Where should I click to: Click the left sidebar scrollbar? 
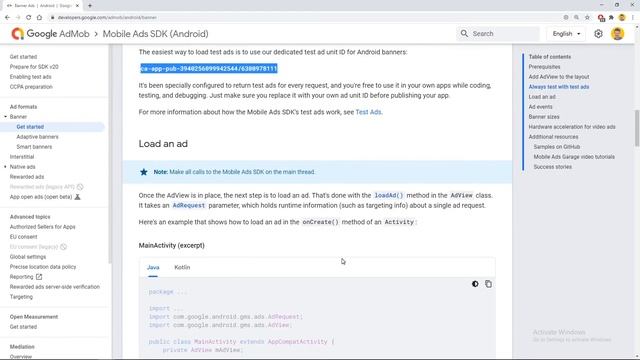[110, 154]
